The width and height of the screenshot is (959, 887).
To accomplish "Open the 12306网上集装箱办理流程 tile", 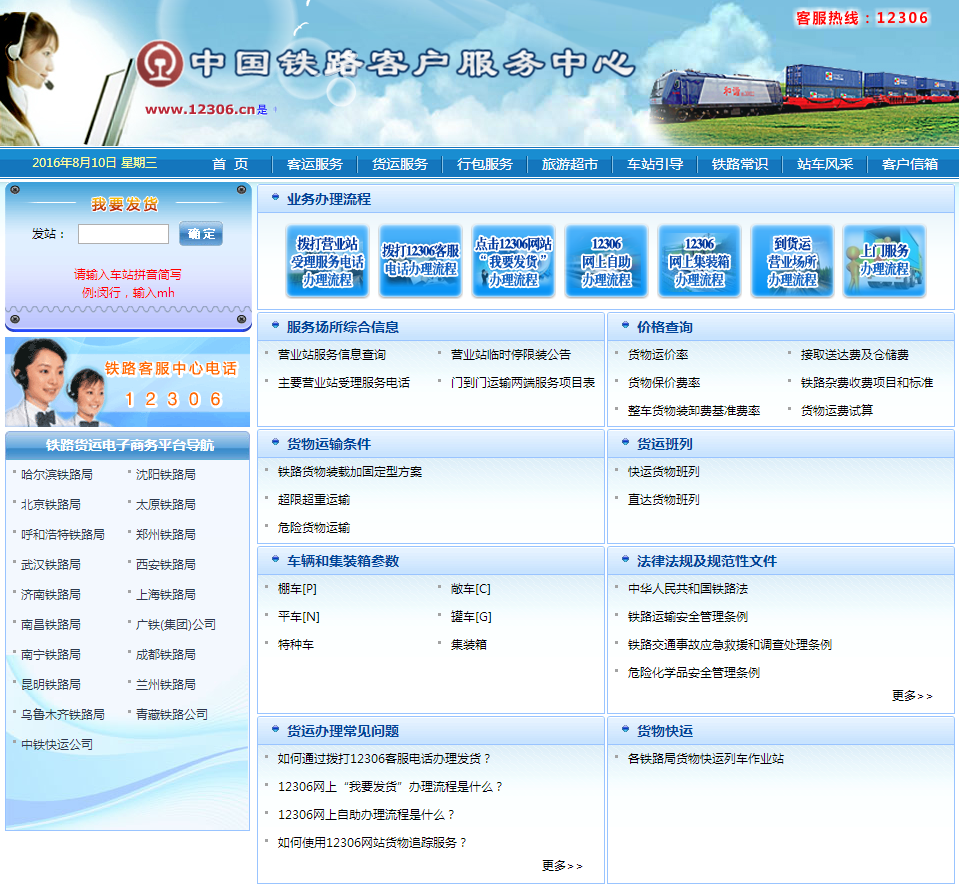I will pyautogui.click(x=699, y=261).
